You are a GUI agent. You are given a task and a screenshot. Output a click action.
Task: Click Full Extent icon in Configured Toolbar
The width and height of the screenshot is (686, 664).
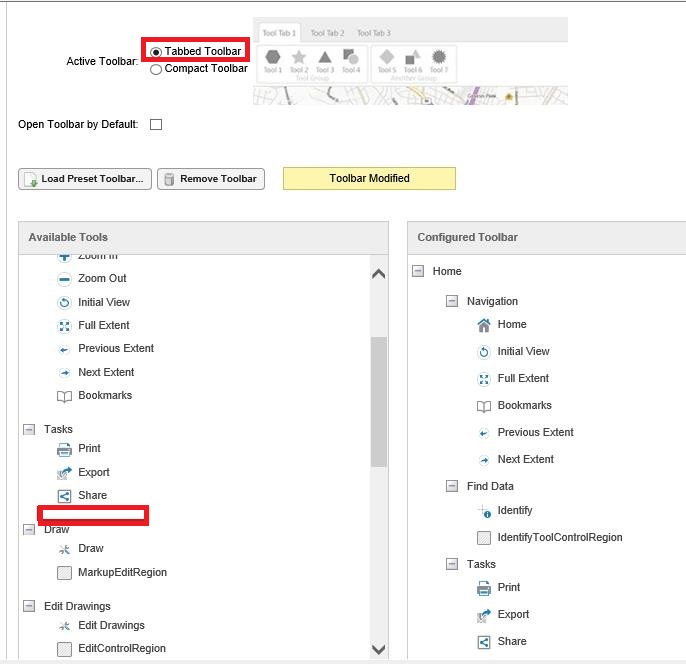tap(484, 379)
